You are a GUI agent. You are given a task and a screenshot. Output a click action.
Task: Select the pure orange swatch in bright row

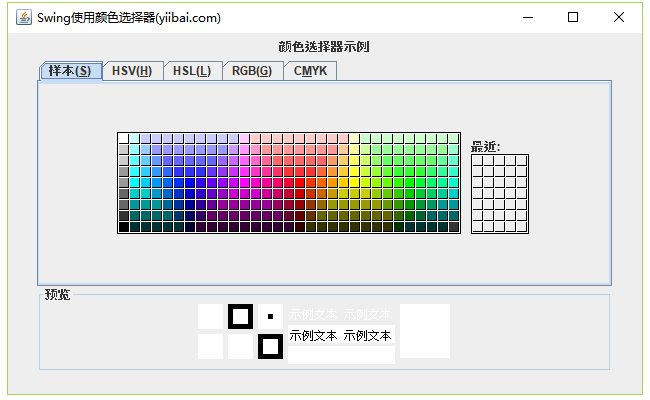pos(333,183)
